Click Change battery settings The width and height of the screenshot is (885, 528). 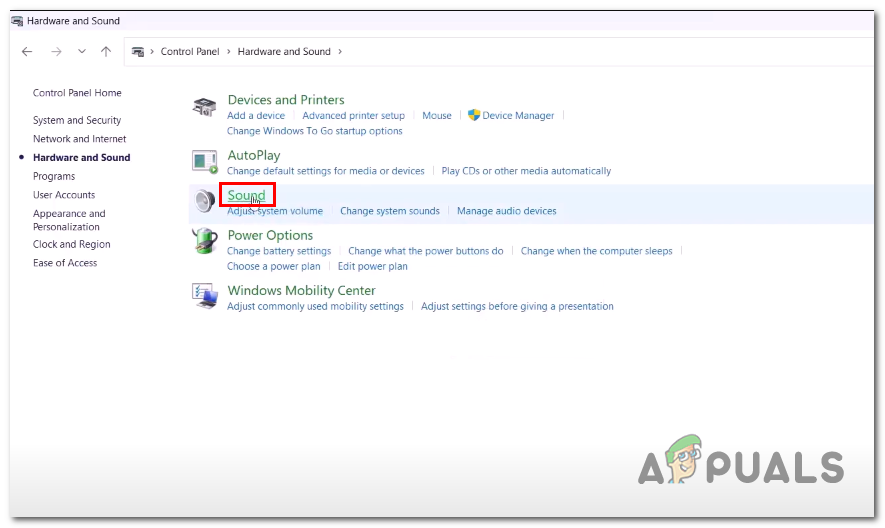pyautogui.click(x=279, y=251)
